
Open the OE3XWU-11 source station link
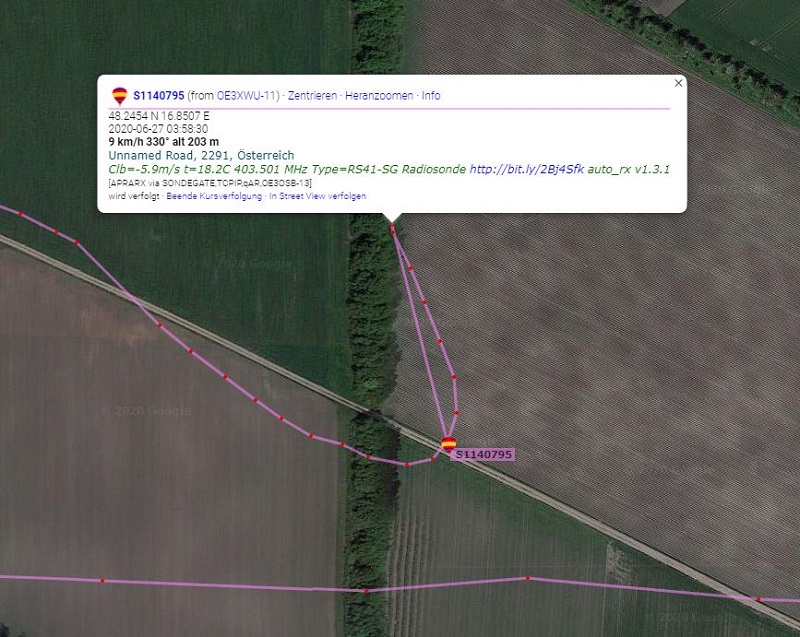(246, 96)
